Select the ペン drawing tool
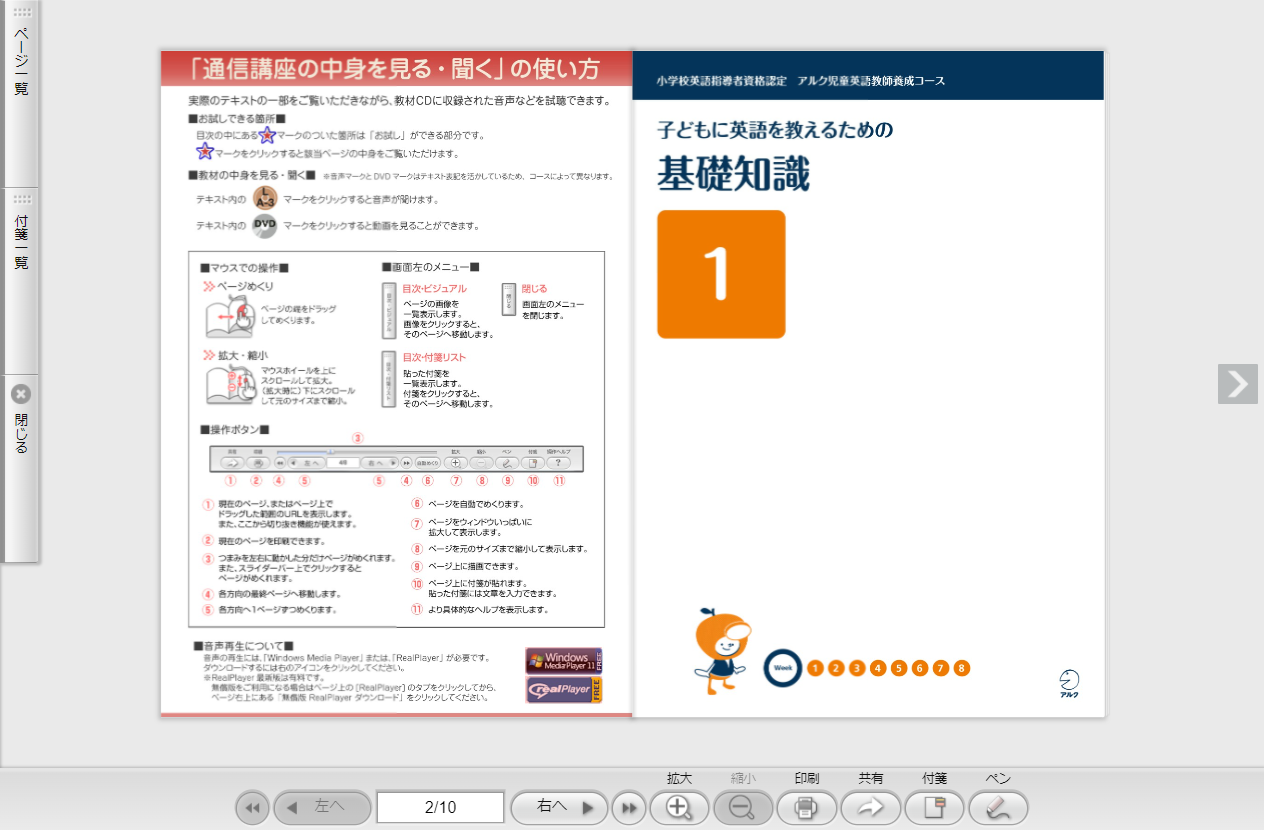The height and width of the screenshot is (830, 1264). (998, 807)
